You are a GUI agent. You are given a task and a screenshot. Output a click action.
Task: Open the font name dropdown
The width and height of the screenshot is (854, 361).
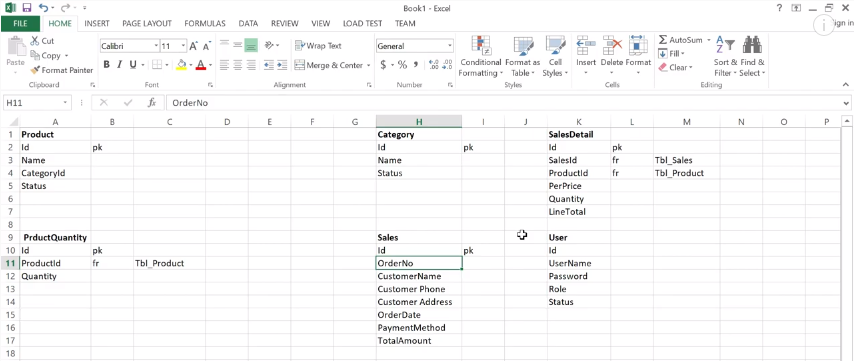pyautogui.click(x=156, y=46)
